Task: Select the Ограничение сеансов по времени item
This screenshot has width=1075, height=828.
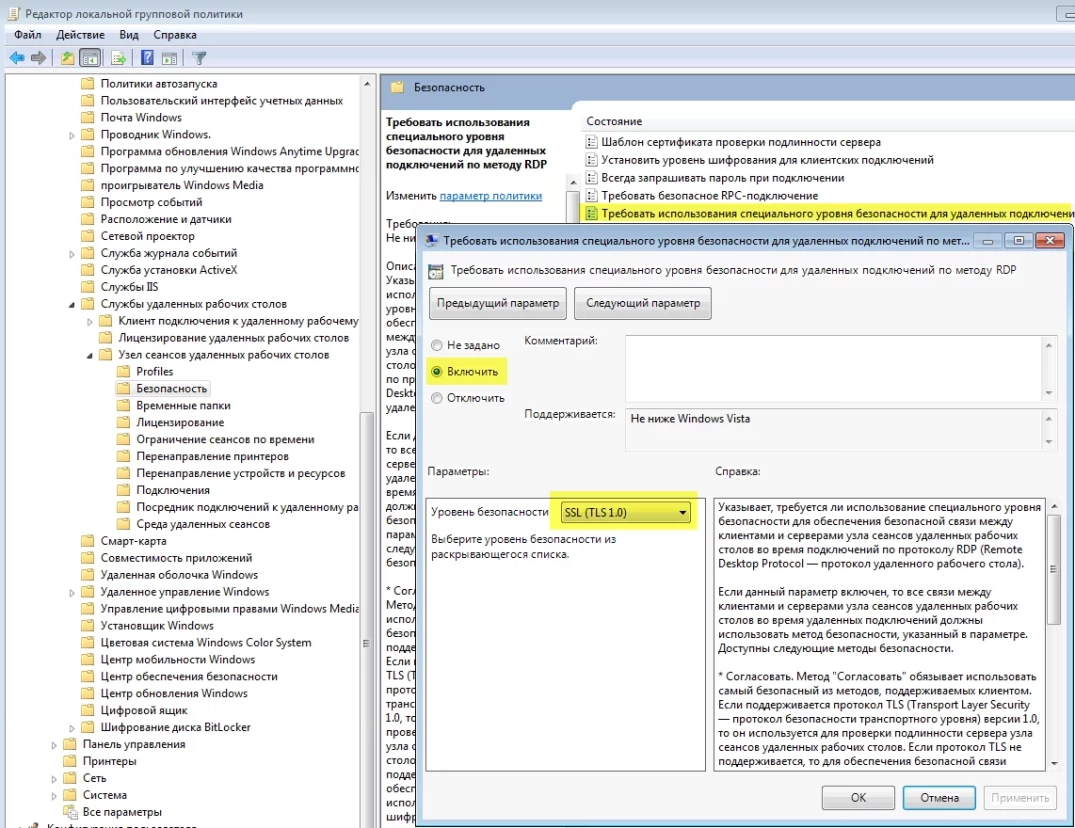Action: (x=225, y=439)
